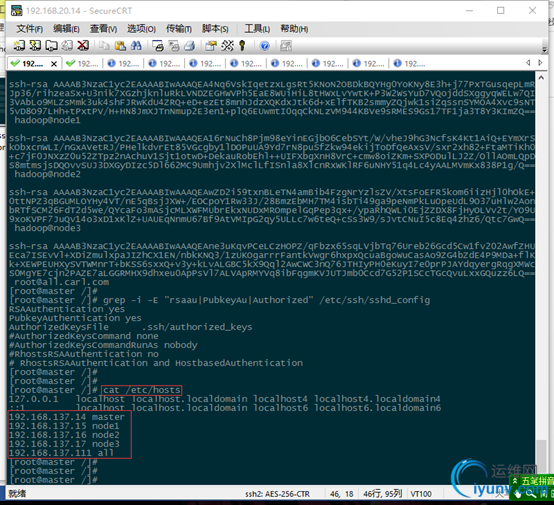Click the #AuthorizedKeysCommandRunAs nobody line
The width and height of the screenshot is (554, 505).
click(x=103, y=345)
